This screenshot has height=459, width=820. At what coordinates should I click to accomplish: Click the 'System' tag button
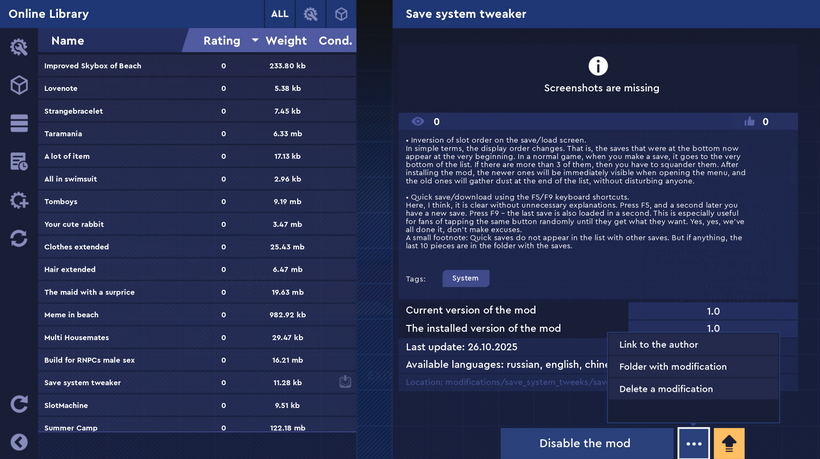(465, 278)
